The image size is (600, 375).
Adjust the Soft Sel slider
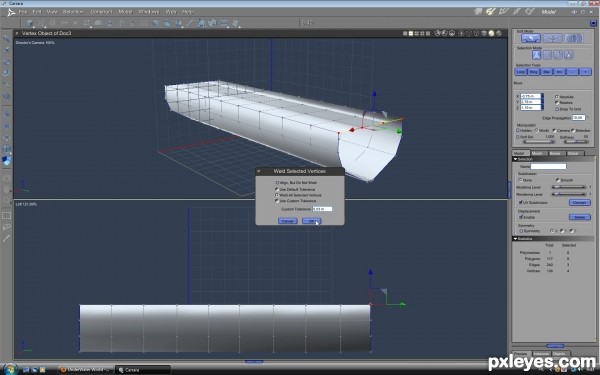click(539, 142)
